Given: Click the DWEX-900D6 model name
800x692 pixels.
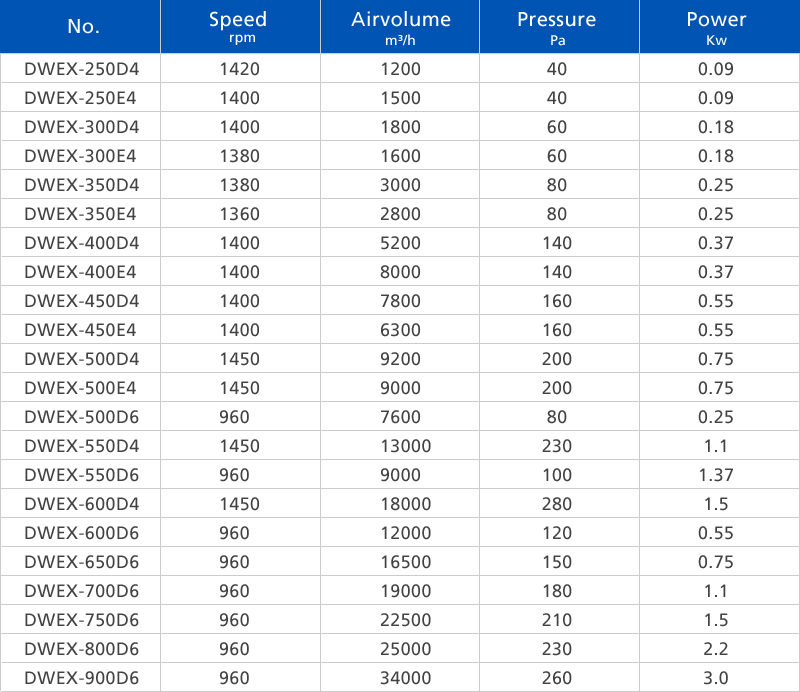Looking at the screenshot, I should coord(81,678).
